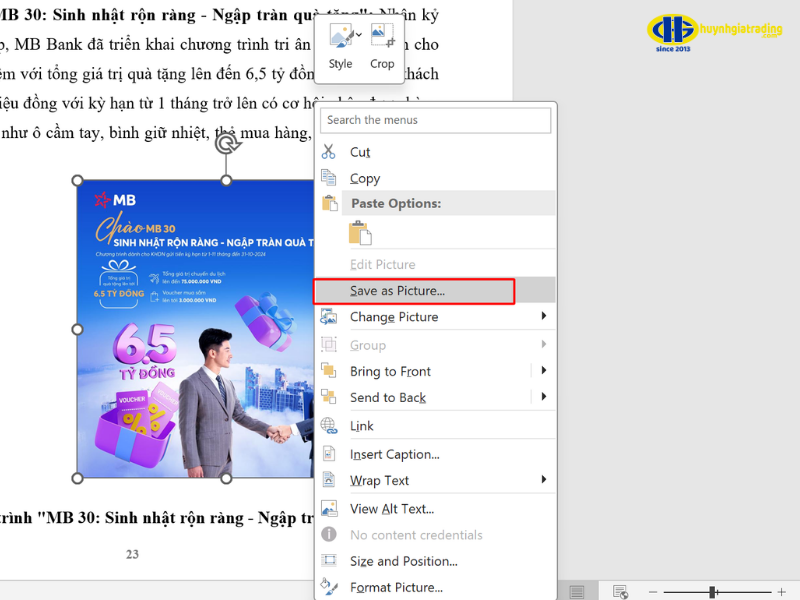Click the bottom-center picture resize handle
Viewport: 800px width, 600px height.
[227, 478]
